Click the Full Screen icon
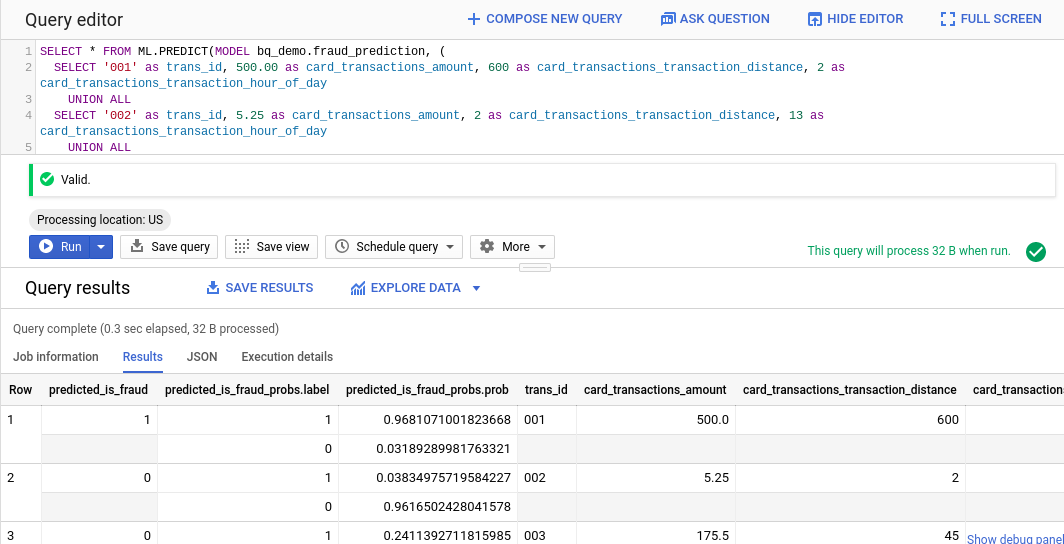Viewport: 1064px width, 544px height. [948, 19]
